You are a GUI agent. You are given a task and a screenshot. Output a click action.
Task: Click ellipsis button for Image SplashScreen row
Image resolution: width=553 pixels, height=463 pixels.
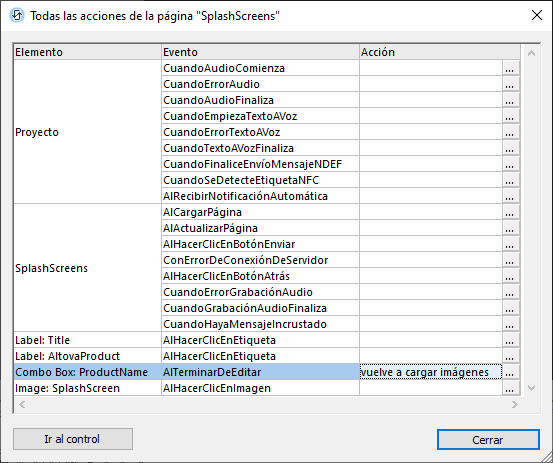coord(510,388)
